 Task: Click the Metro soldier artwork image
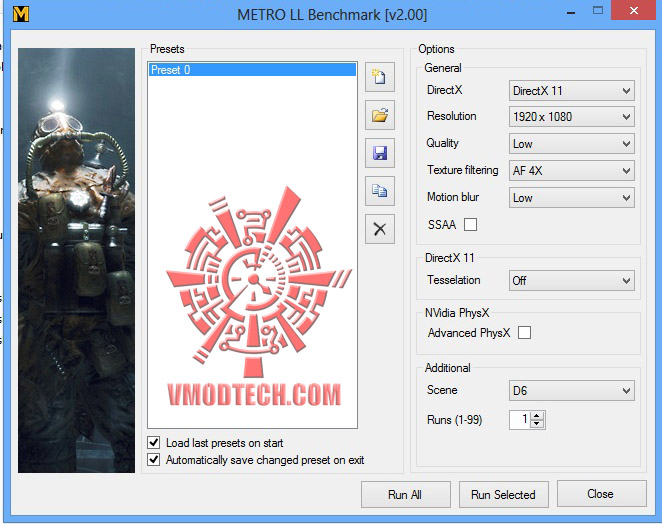[76, 260]
